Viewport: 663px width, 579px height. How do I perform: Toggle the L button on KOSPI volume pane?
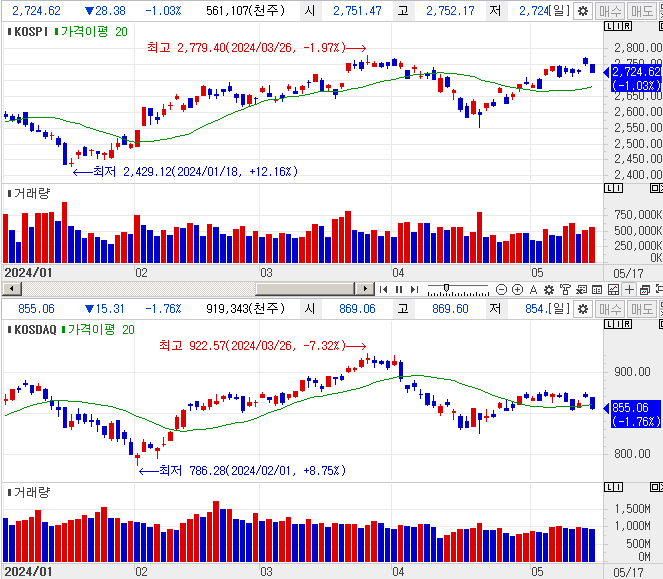pyautogui.click(x=609, y=188)
